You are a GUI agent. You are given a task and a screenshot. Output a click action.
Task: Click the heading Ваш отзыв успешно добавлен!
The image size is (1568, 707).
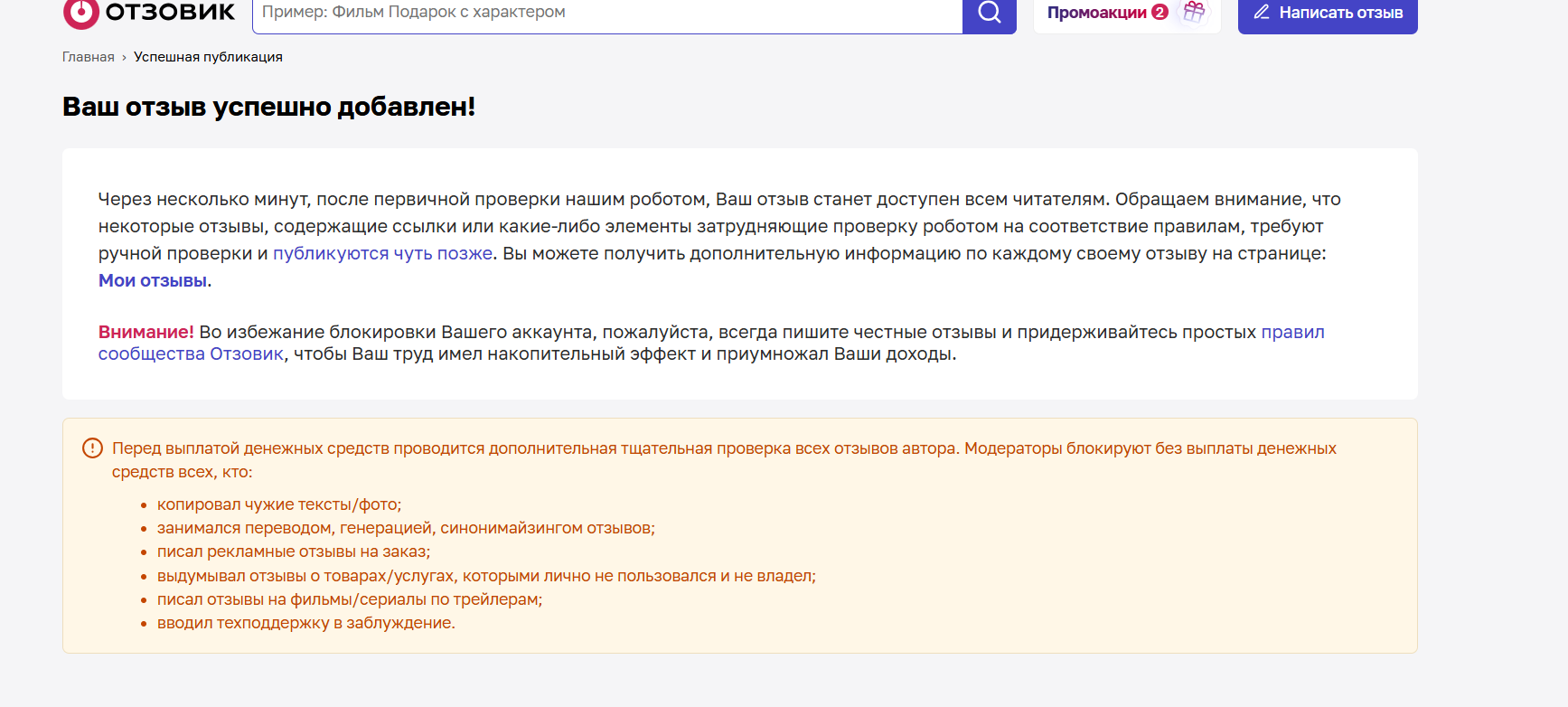point(268,107)
